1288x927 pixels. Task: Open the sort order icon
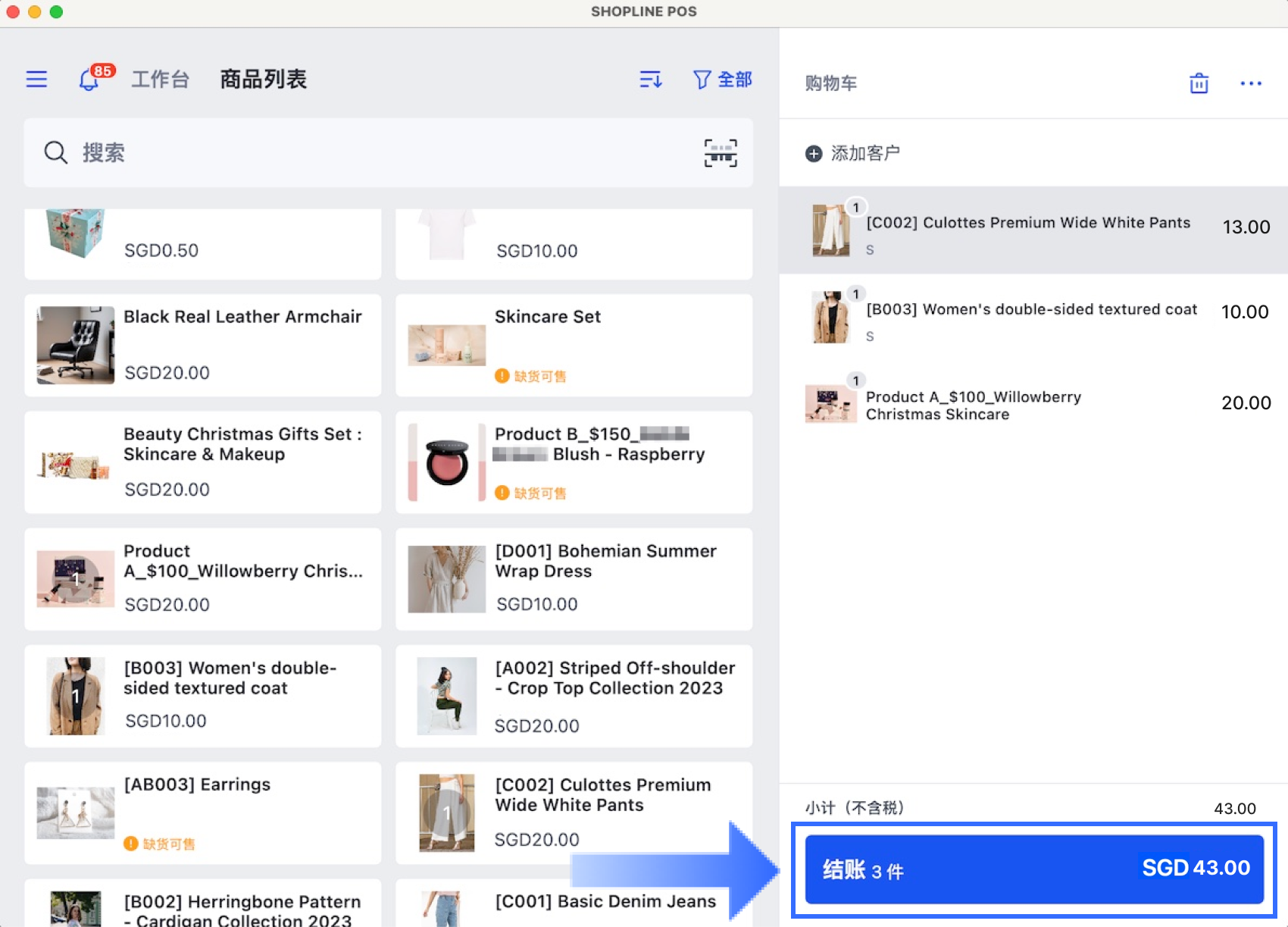click(651, 79)
